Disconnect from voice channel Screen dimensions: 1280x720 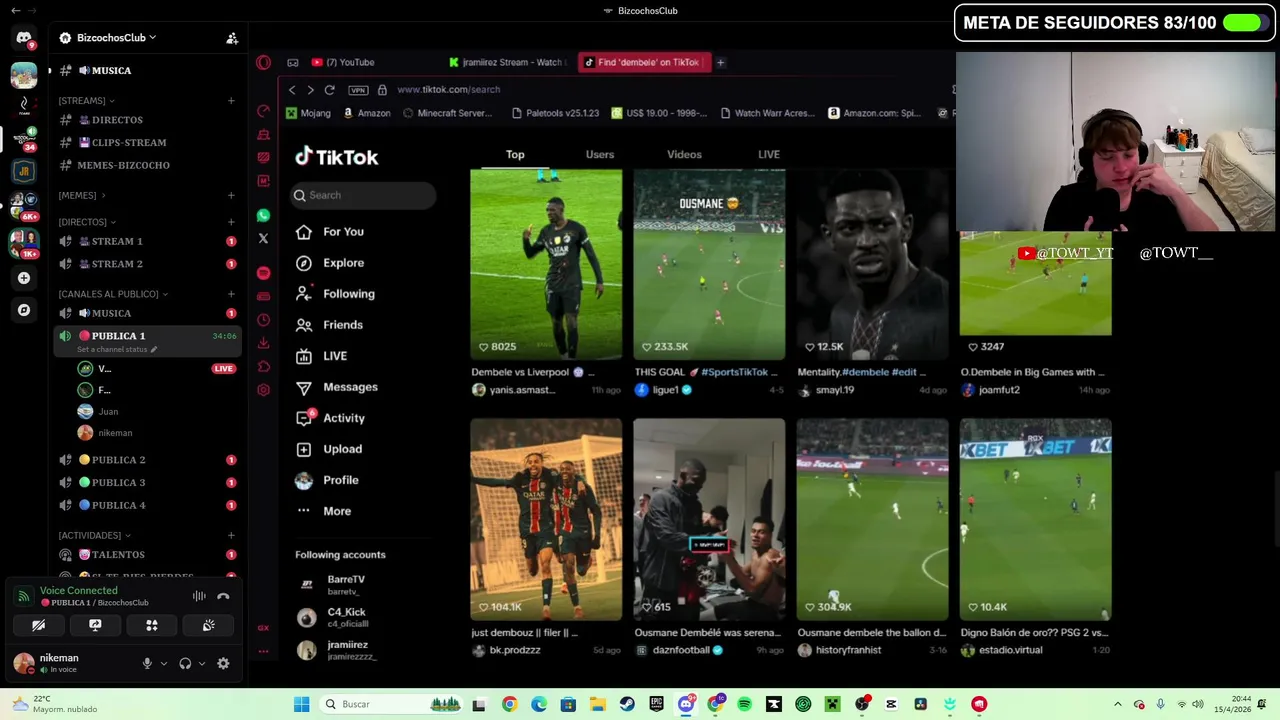(223, 596)
